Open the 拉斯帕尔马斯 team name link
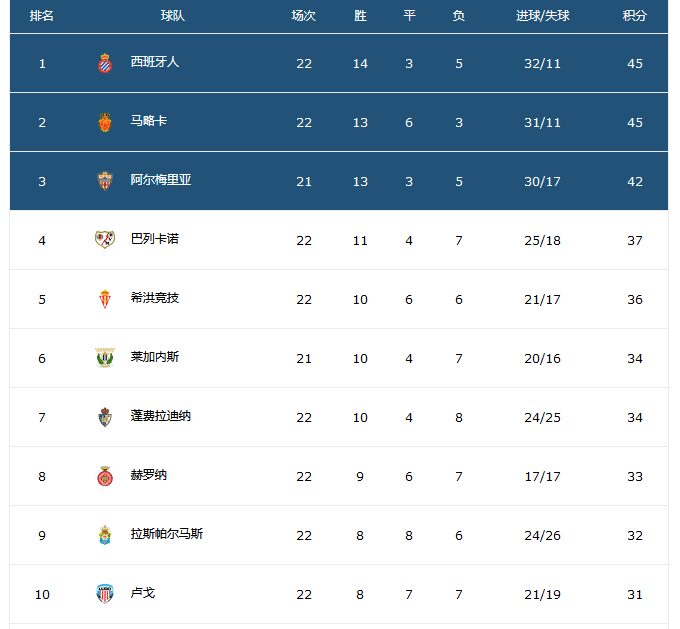The image size is (680, 629). [167, 534]
